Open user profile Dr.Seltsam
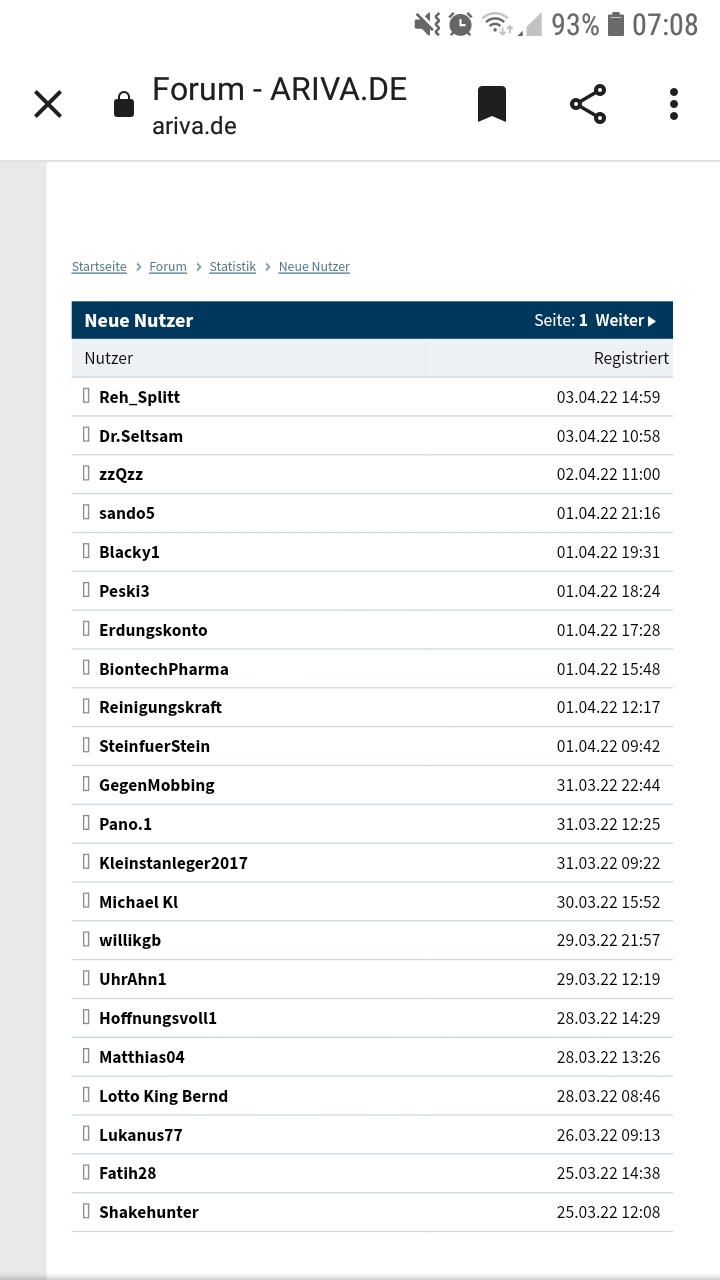This screenshot has height=1280, width=720. (x=141, y=436)
